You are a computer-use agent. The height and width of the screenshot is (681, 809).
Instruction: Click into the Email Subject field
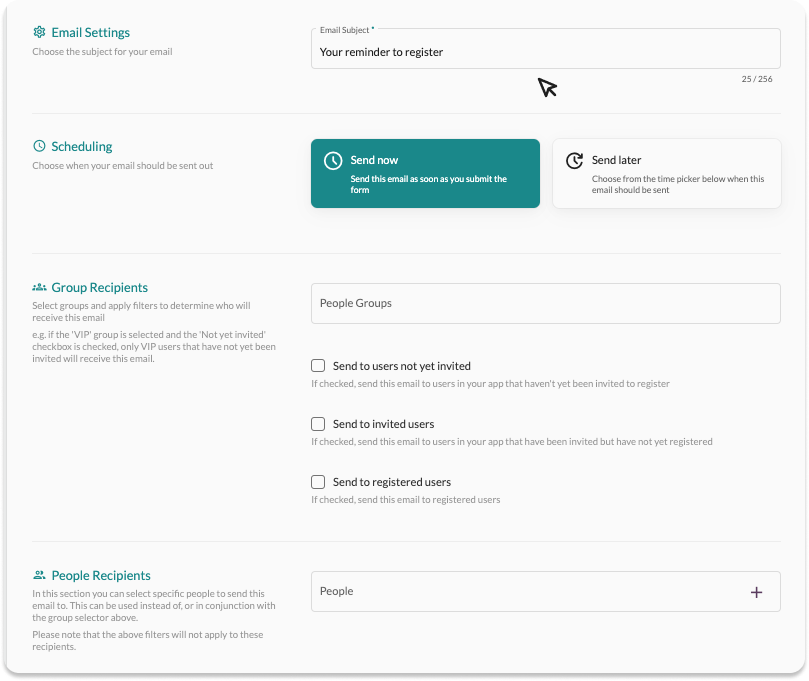[x=545, y=52]
